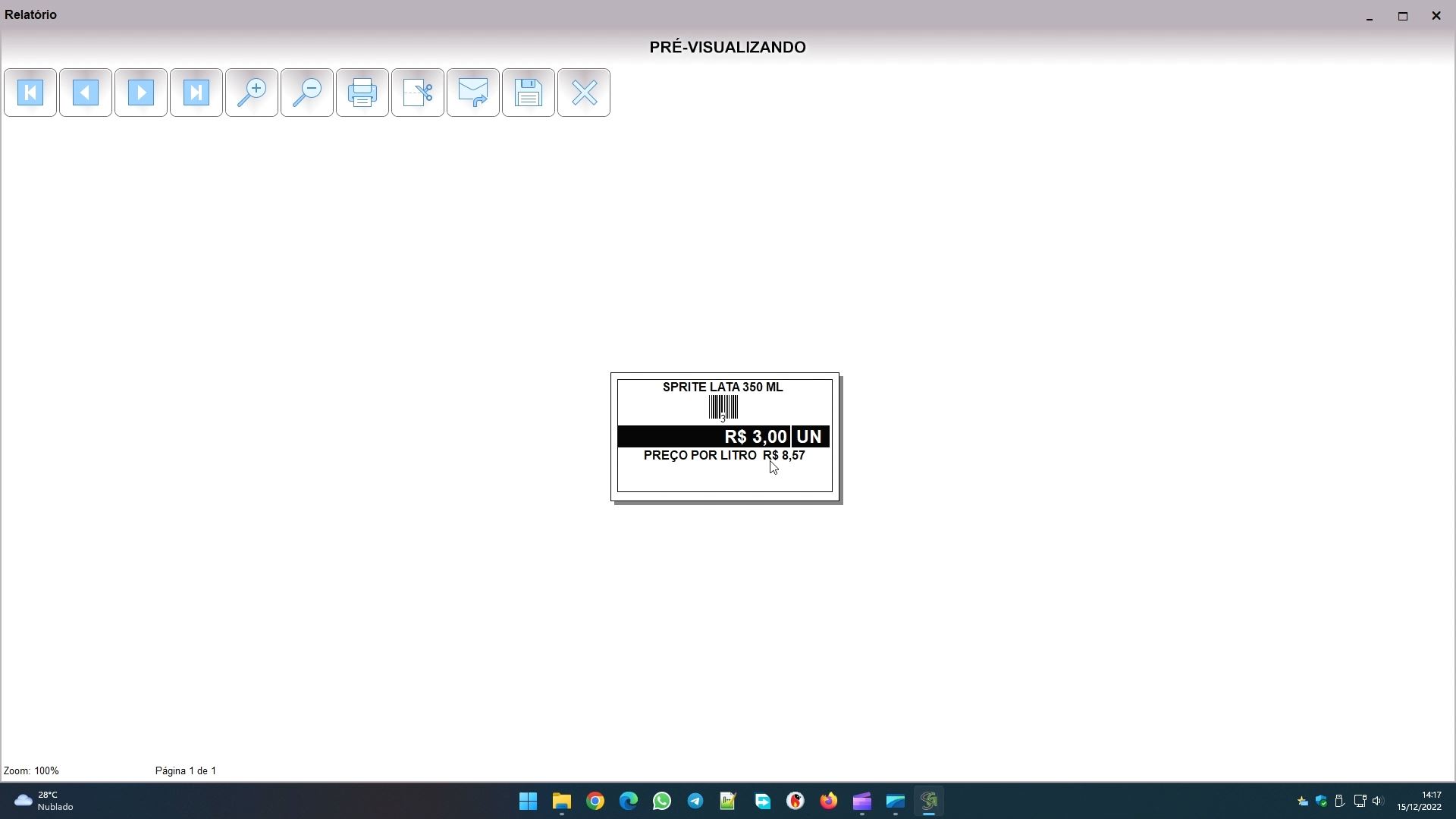
Task: Click the Página 1 de 1 status text
Action: pyautogui.click(x=186, y=770)
